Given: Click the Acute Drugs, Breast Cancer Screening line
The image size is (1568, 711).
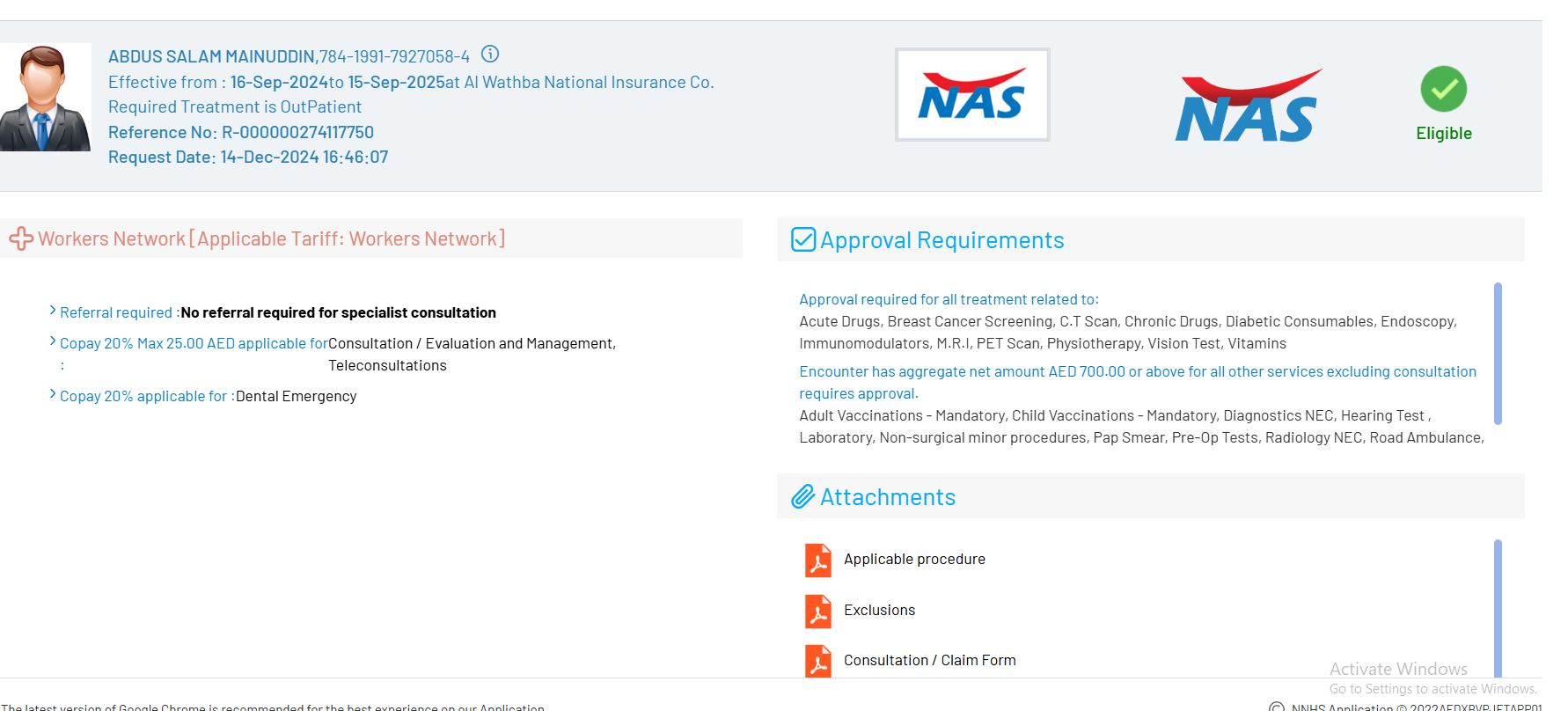Looking at the screenshot, I should coord(1128,321).
